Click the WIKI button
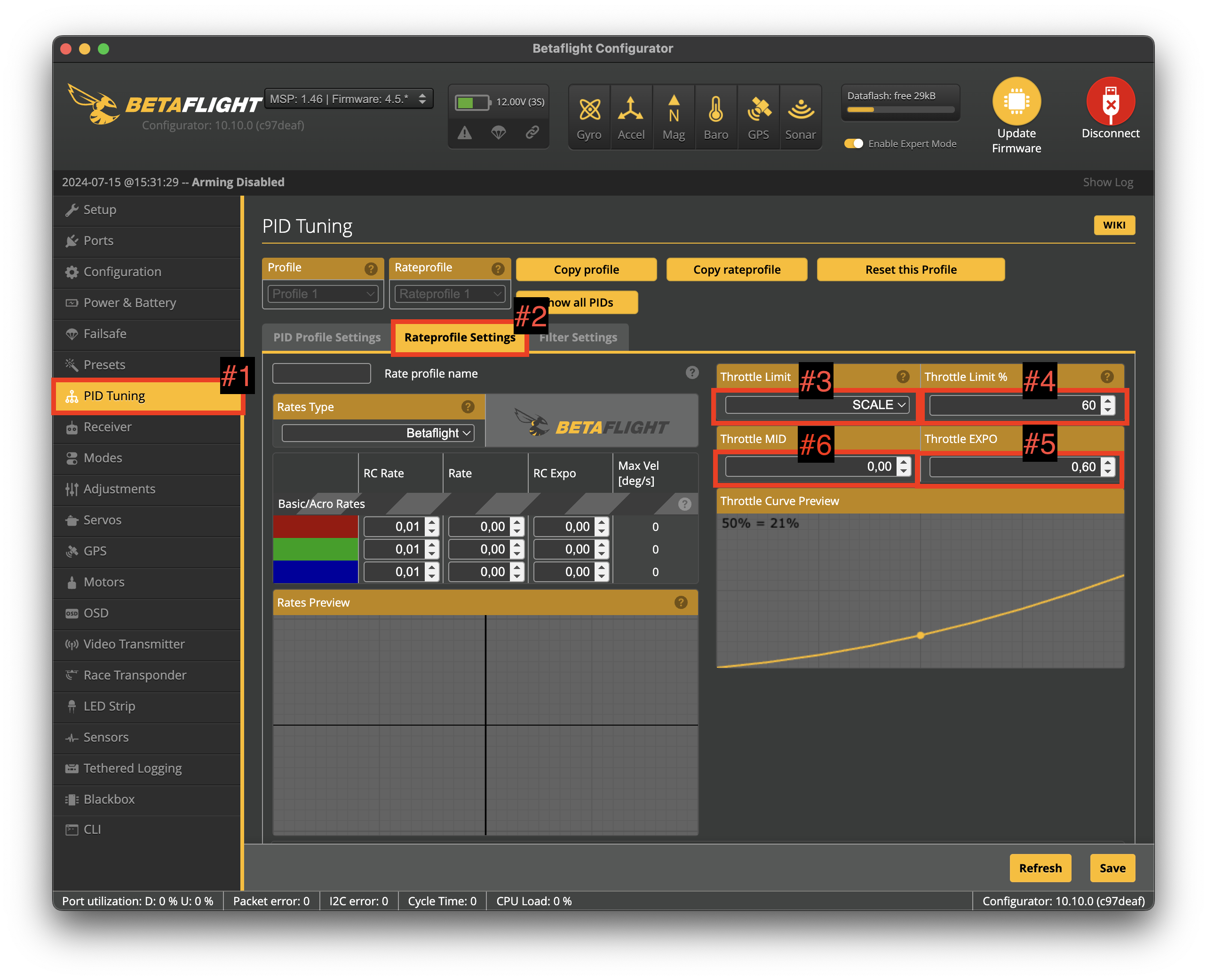The width and height of the screenshot is (1207, 980). pos(1114,225)
